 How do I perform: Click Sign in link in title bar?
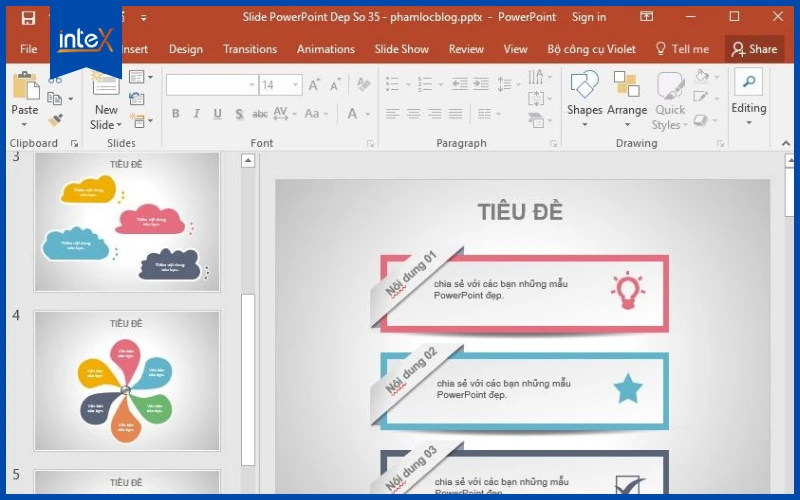(589, 17)
